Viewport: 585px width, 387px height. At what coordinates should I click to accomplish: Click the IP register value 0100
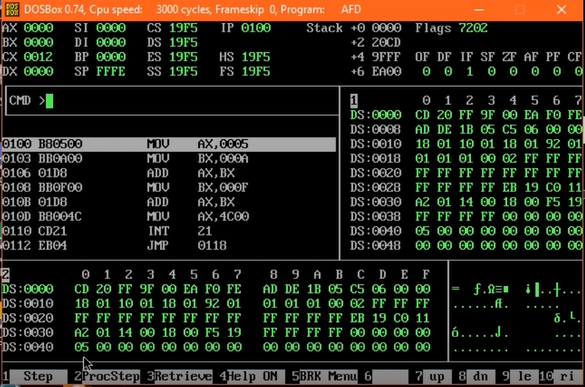coord(256,28)
